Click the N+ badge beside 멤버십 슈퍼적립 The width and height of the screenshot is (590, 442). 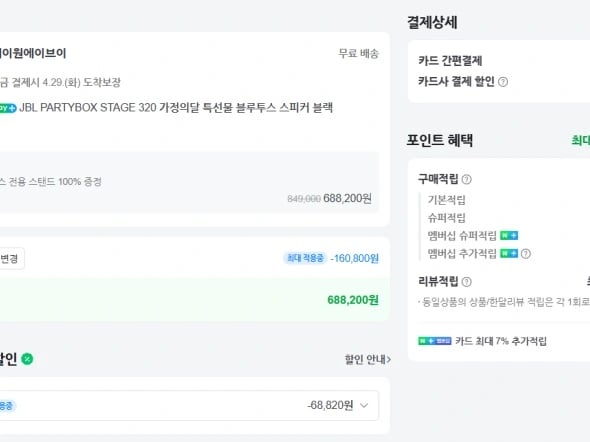[x=509, y=236]
